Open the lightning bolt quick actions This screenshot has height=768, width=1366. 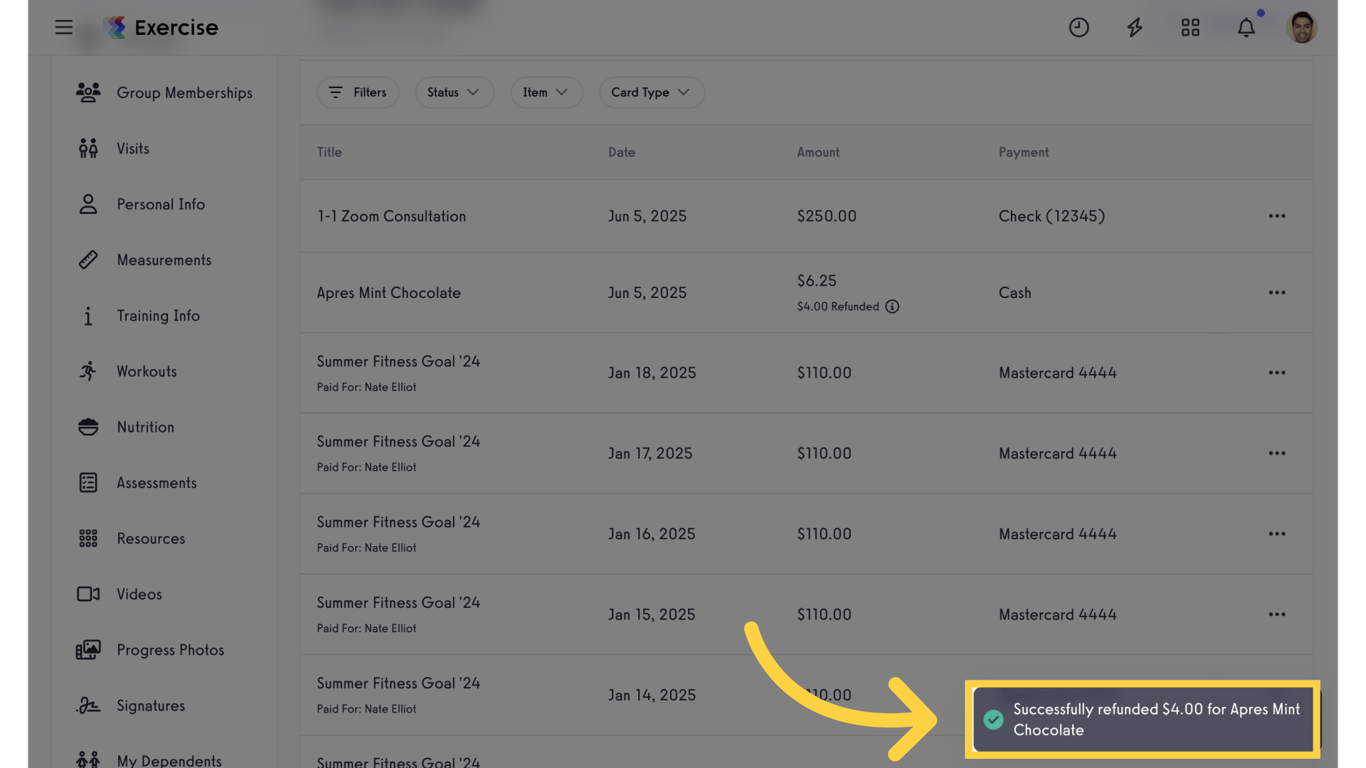coord(1134,27)
